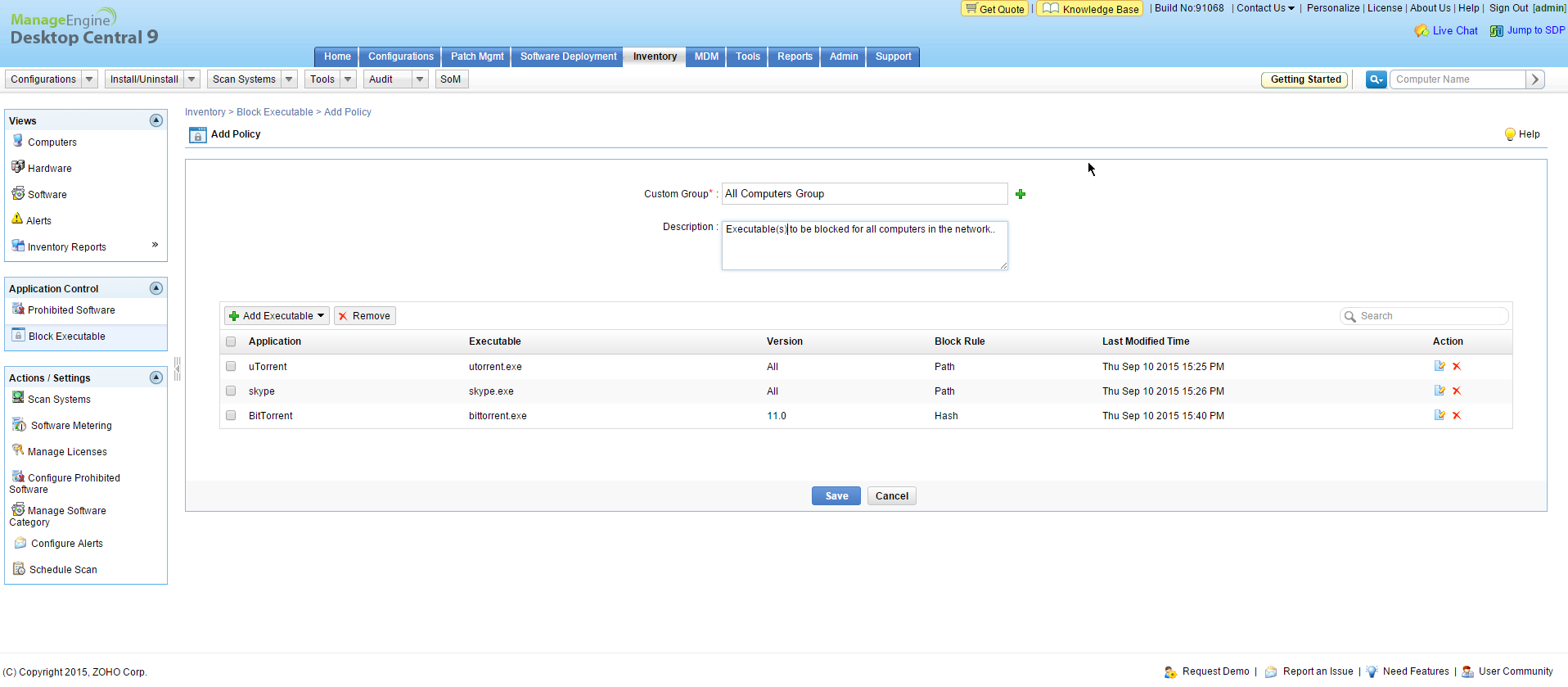Open the Home tab
This screenshot has width=1568, height=687.
336,56
